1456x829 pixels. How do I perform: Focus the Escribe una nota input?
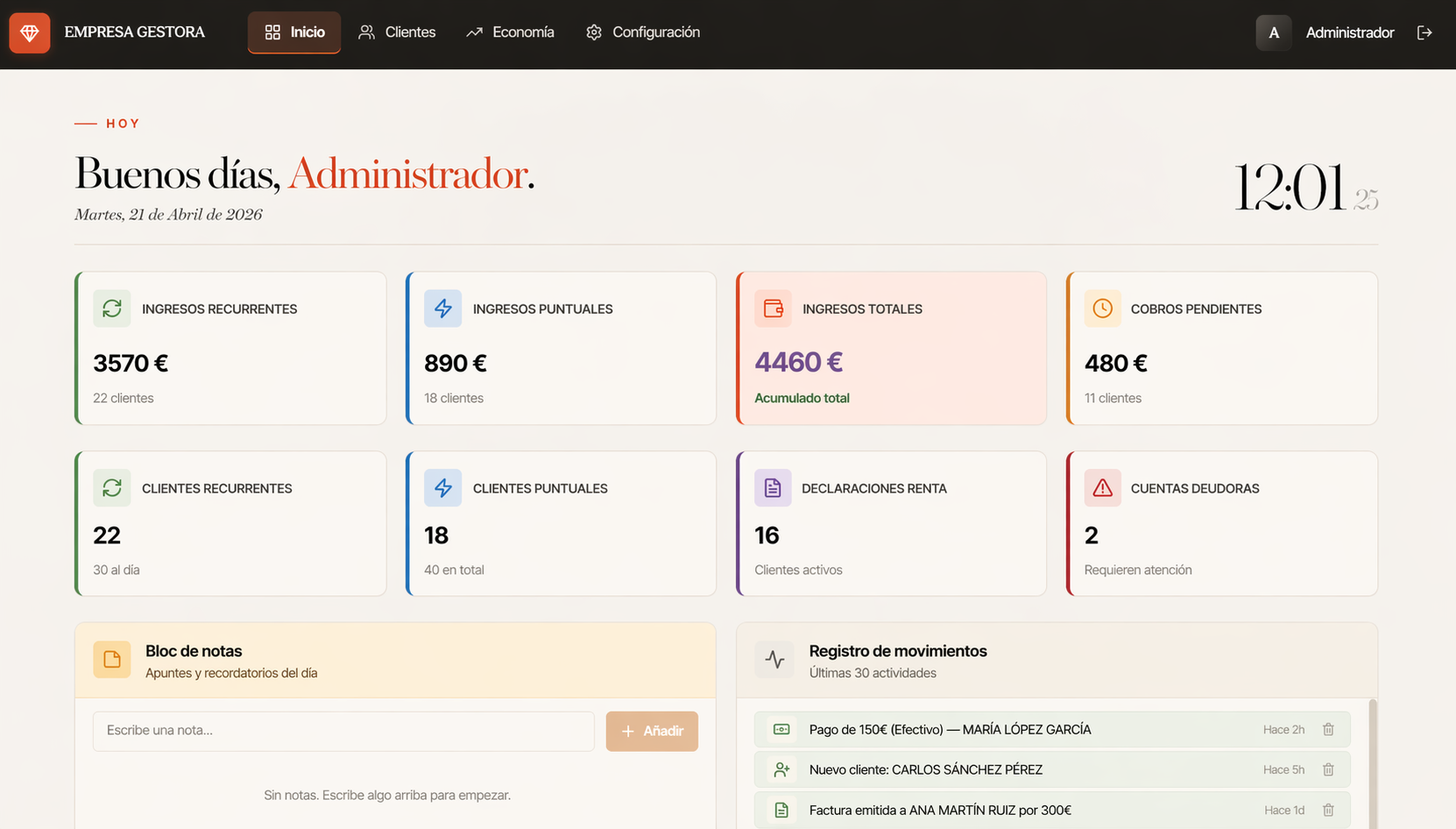pos(343,731)
